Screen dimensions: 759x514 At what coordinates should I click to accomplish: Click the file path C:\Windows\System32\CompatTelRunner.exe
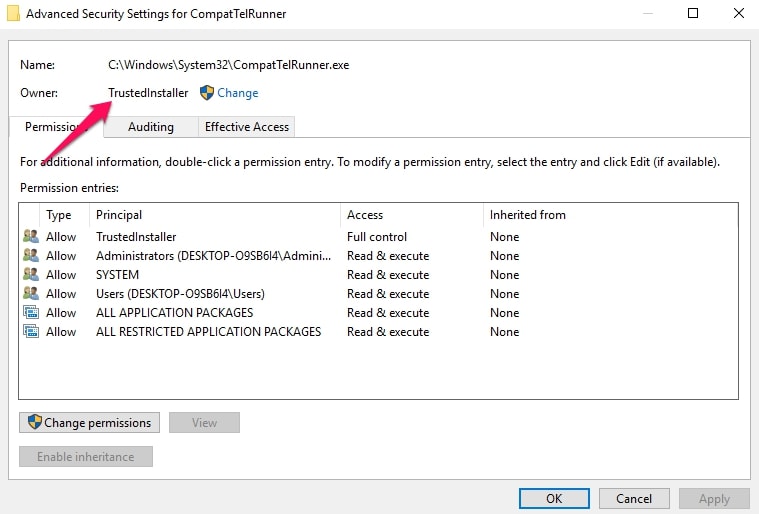click(x=228, y=65)
